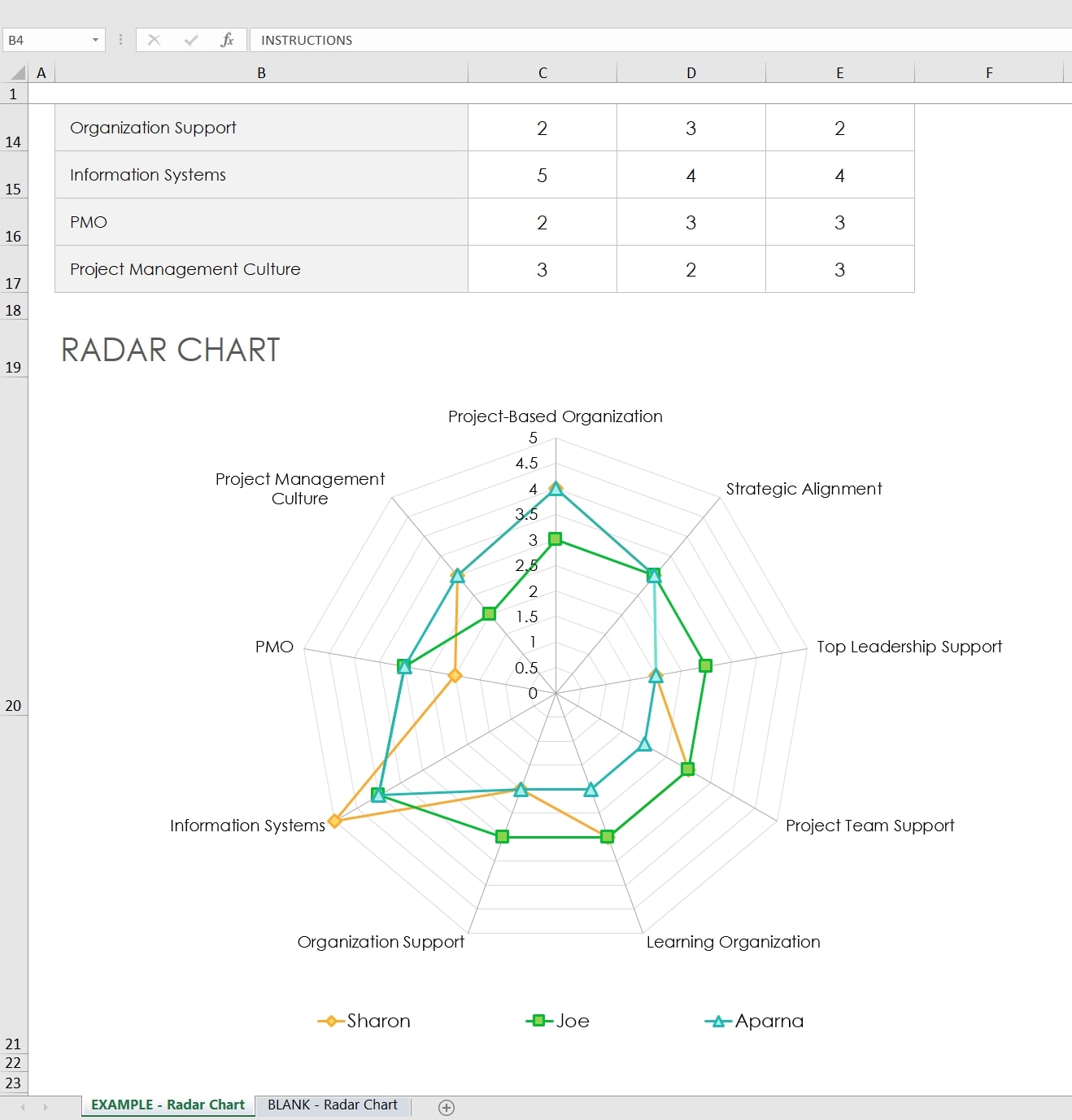Click inside the formula bar showing INSTRUCTIONS
1072x1120 pixels.
(x=407, y=39)
